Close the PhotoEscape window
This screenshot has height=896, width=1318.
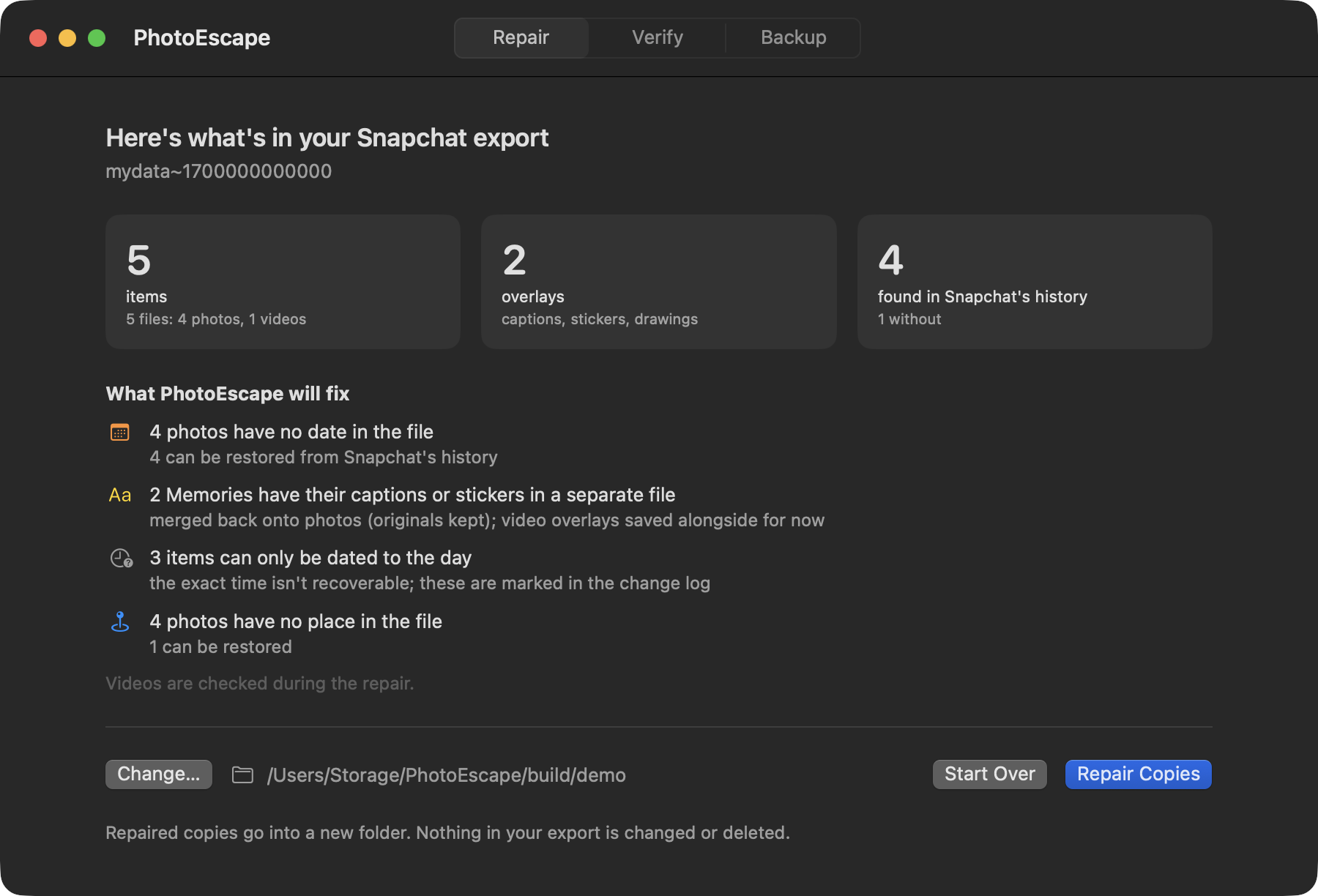(38, 38)
